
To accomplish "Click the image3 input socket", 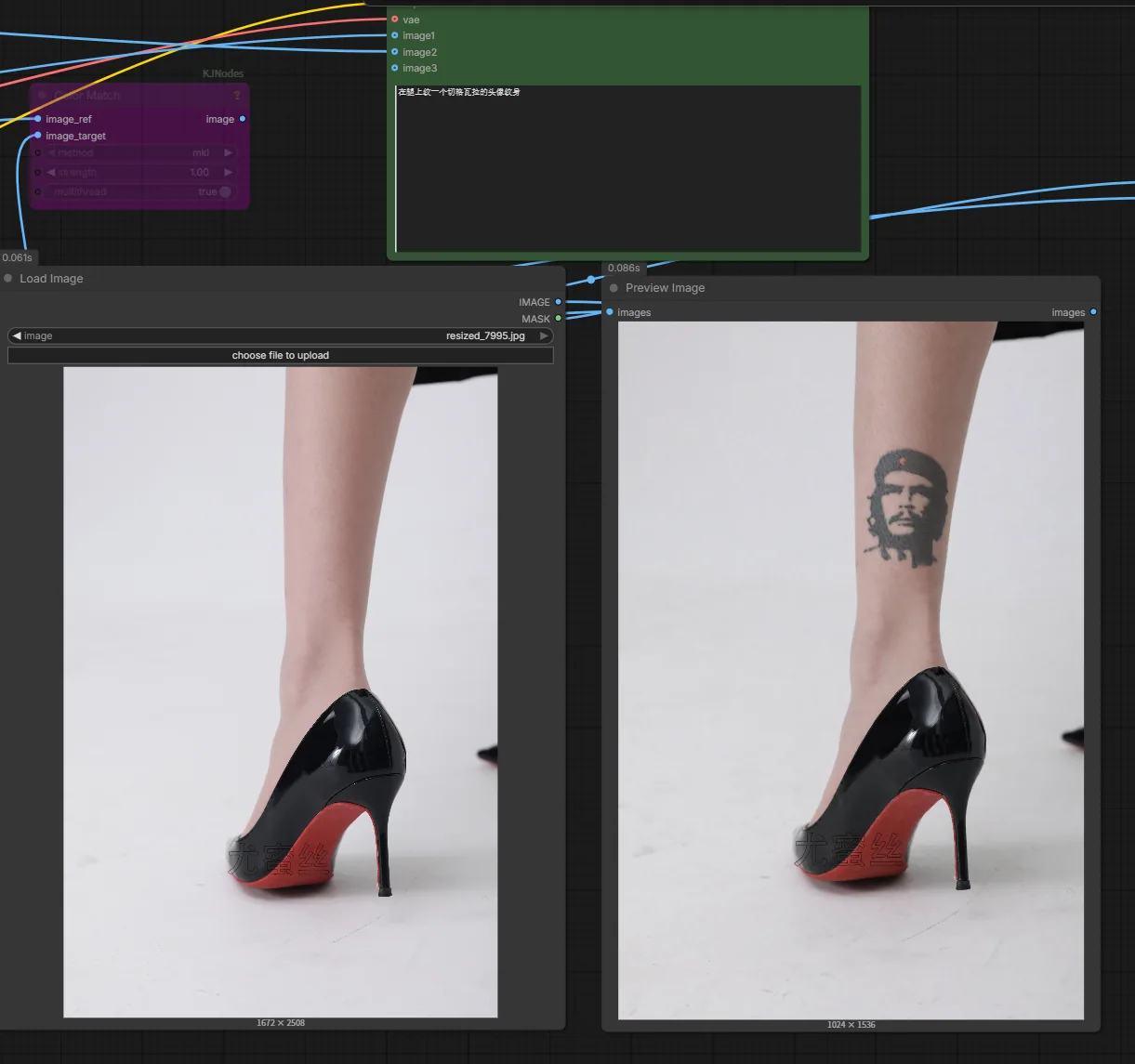I will click(x=395, y=68).
